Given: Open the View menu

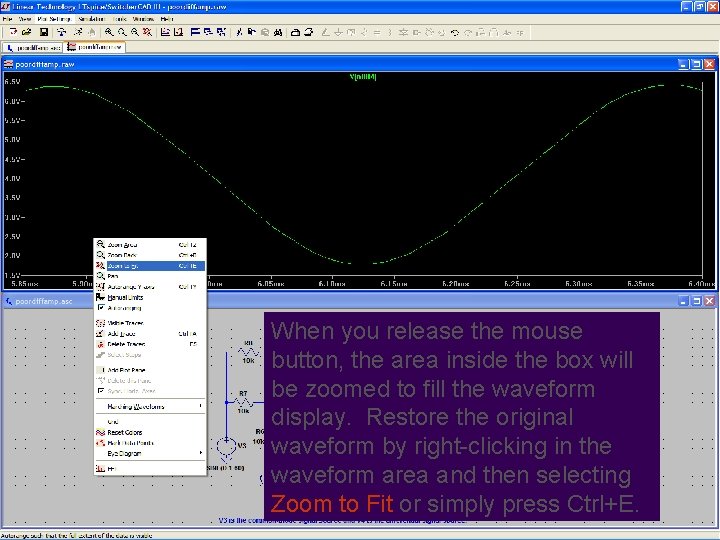Looking at the screenshot, I should tap(25, 19).
